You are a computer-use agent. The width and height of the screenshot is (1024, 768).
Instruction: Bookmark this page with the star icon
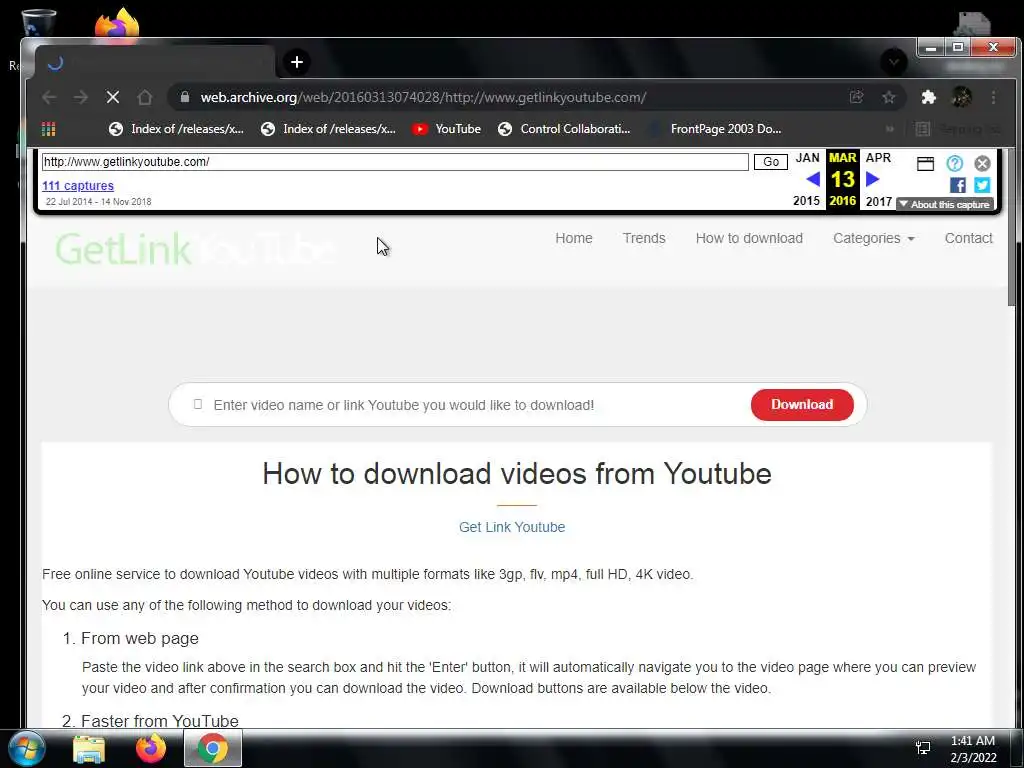point(888,97)
